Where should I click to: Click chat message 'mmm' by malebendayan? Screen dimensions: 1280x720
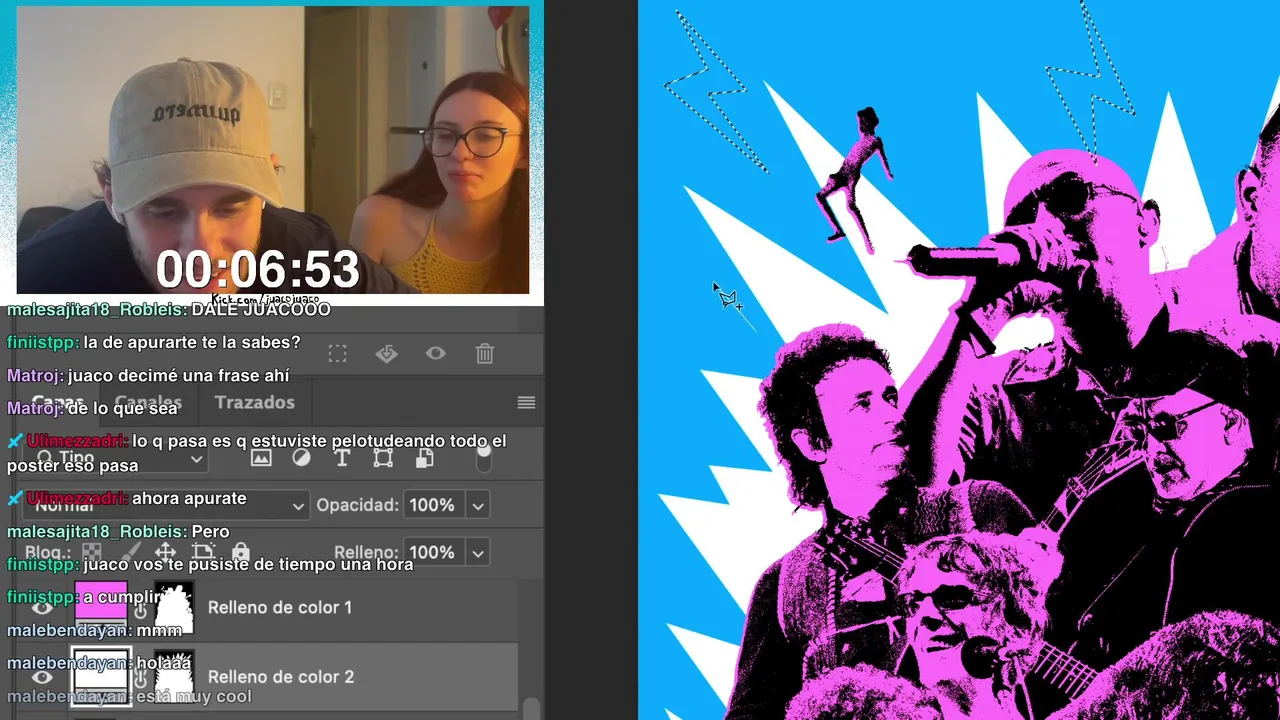(159, 630)
